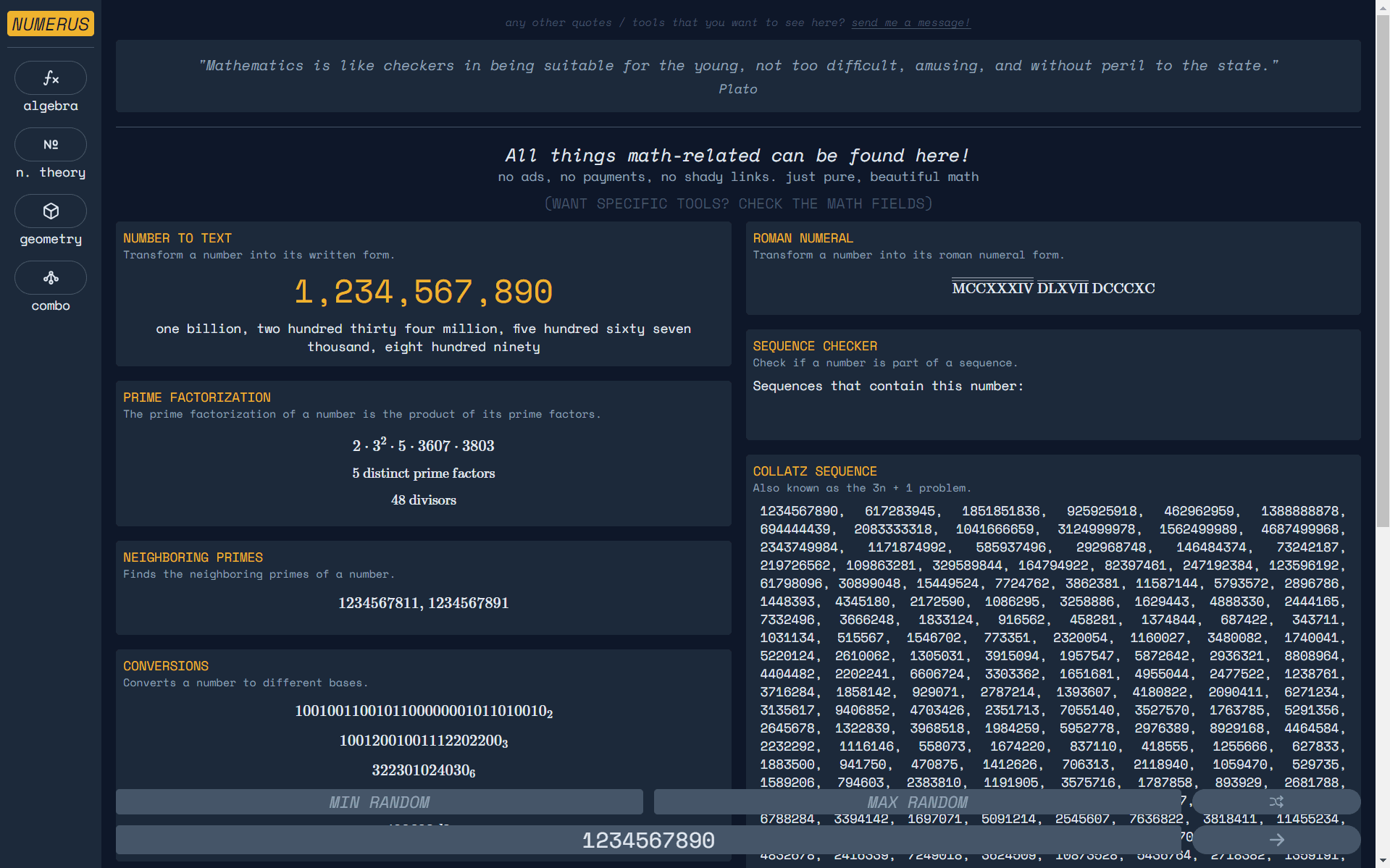
Task: Click the base 3 conversion value
Action: pos(424,741)
